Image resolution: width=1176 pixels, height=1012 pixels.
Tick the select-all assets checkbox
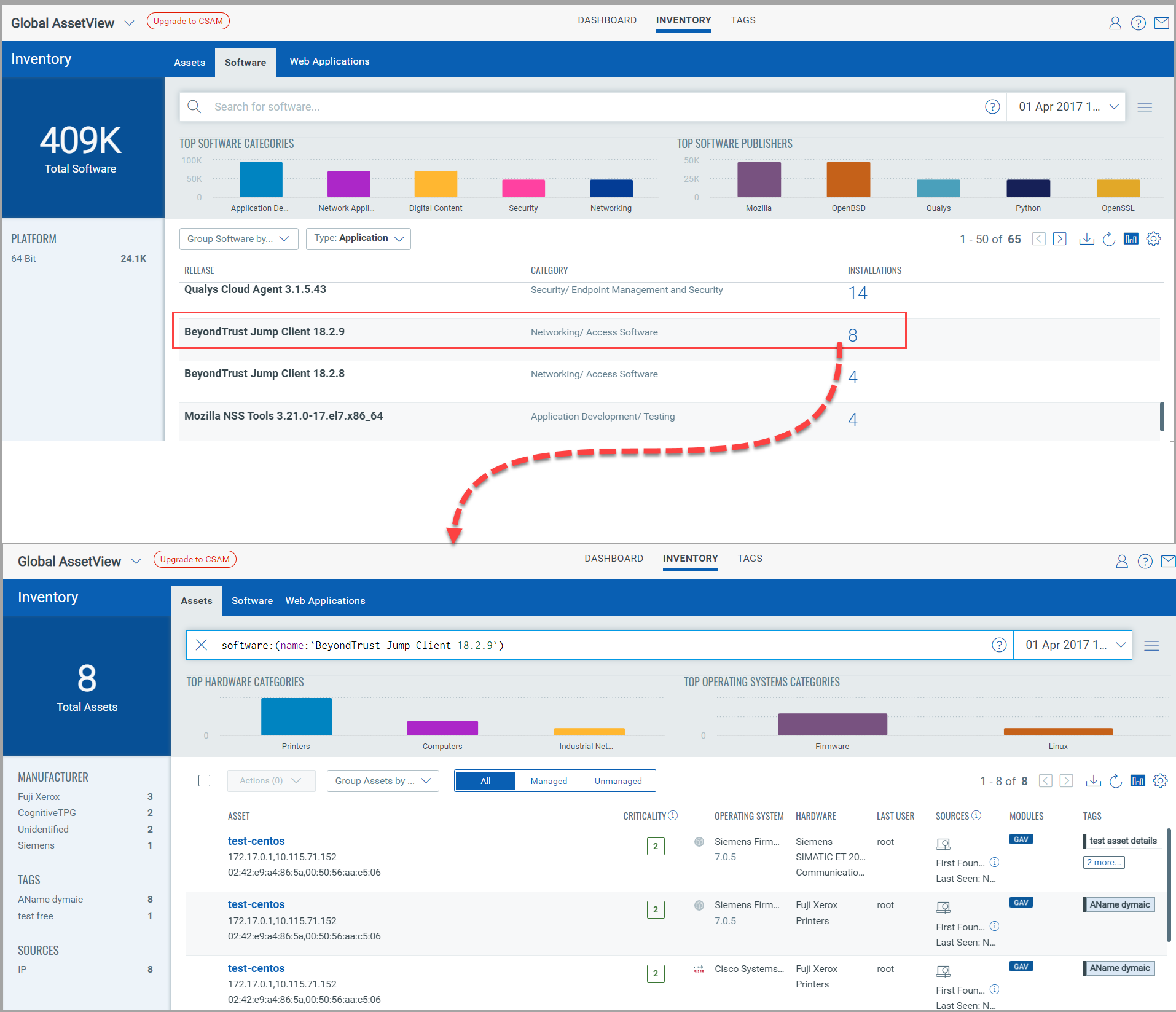[x=205, y=781]
